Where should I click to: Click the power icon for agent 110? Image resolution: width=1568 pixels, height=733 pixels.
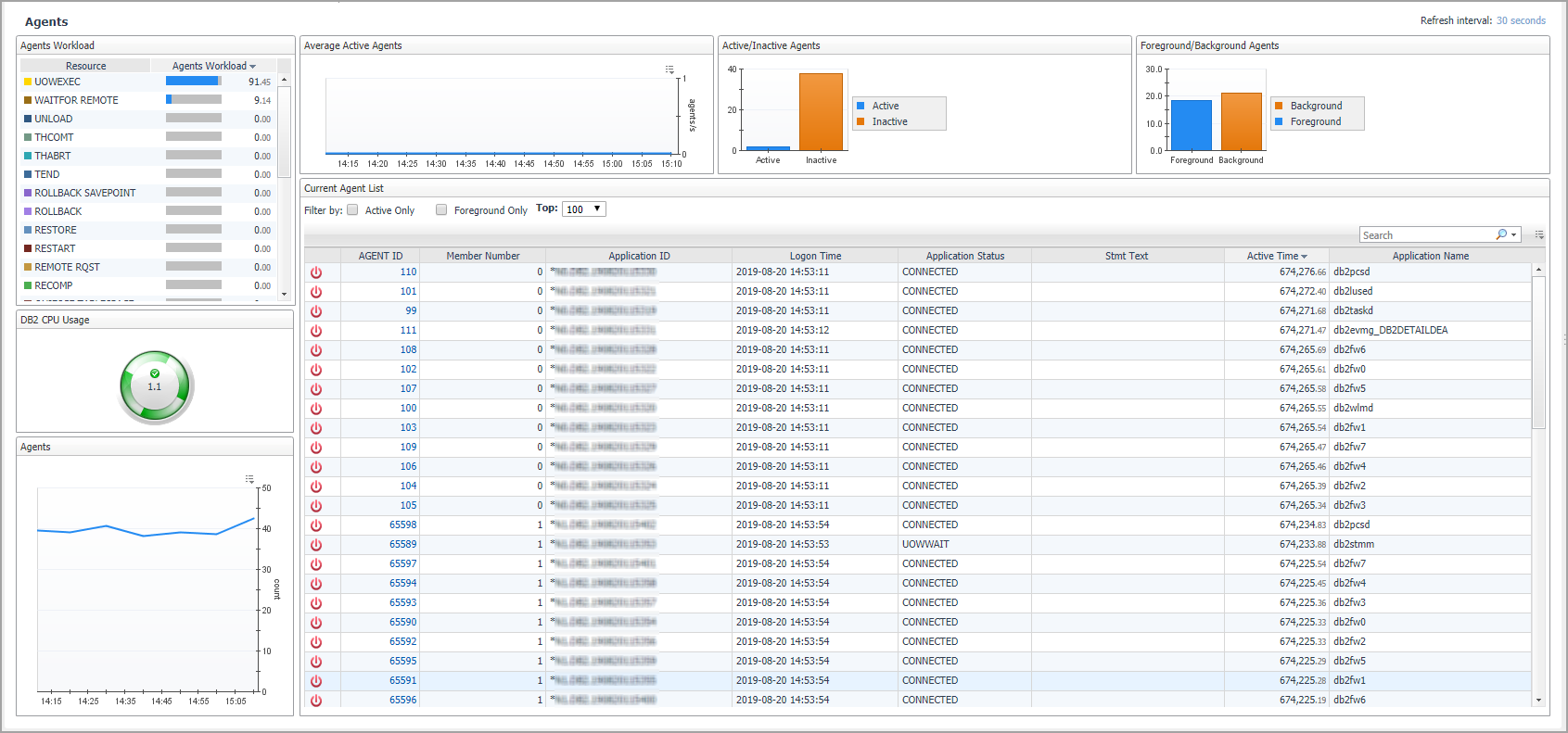(316, 272)
